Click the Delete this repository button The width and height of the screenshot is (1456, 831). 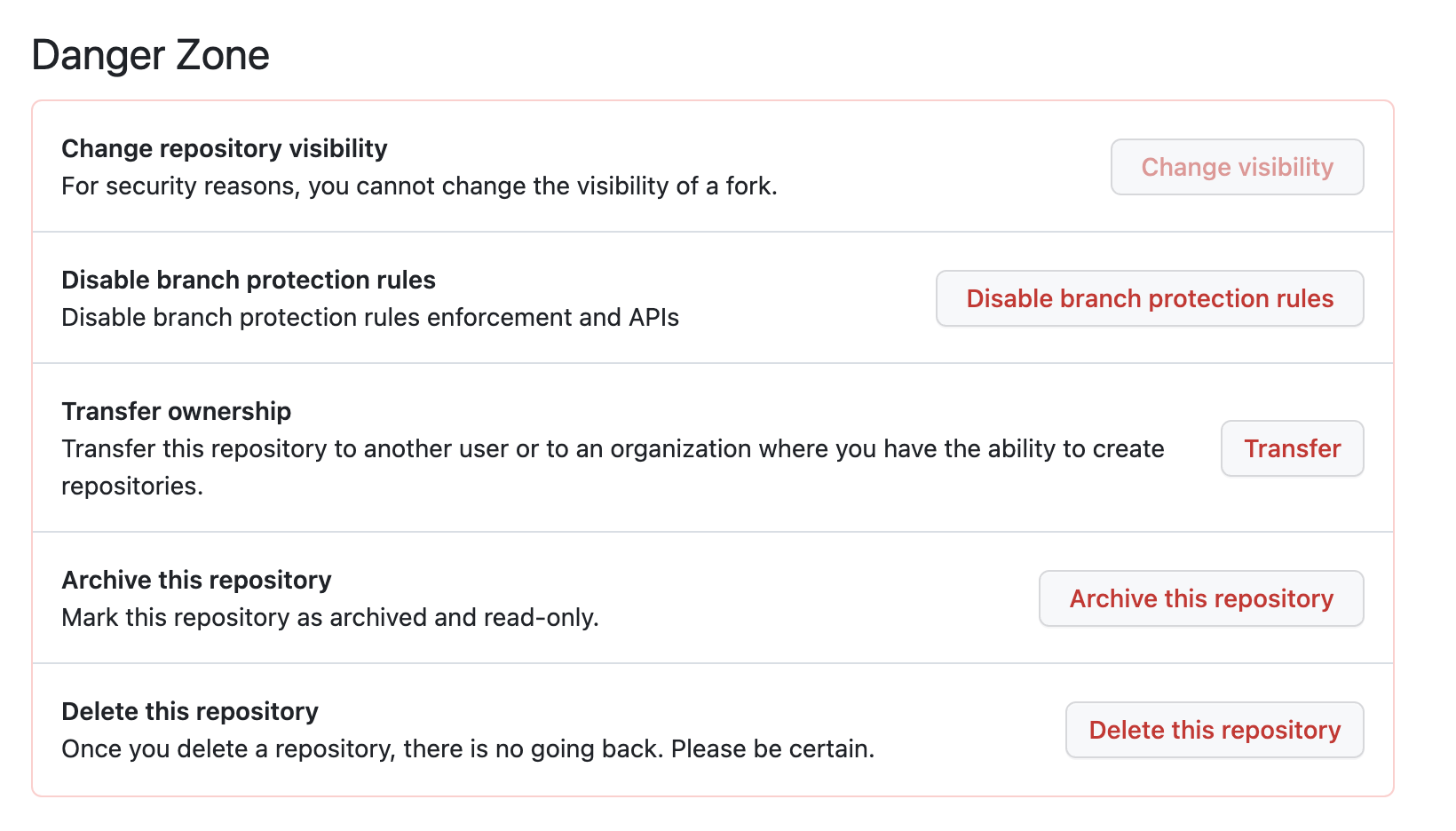[x=1215, y=730]
